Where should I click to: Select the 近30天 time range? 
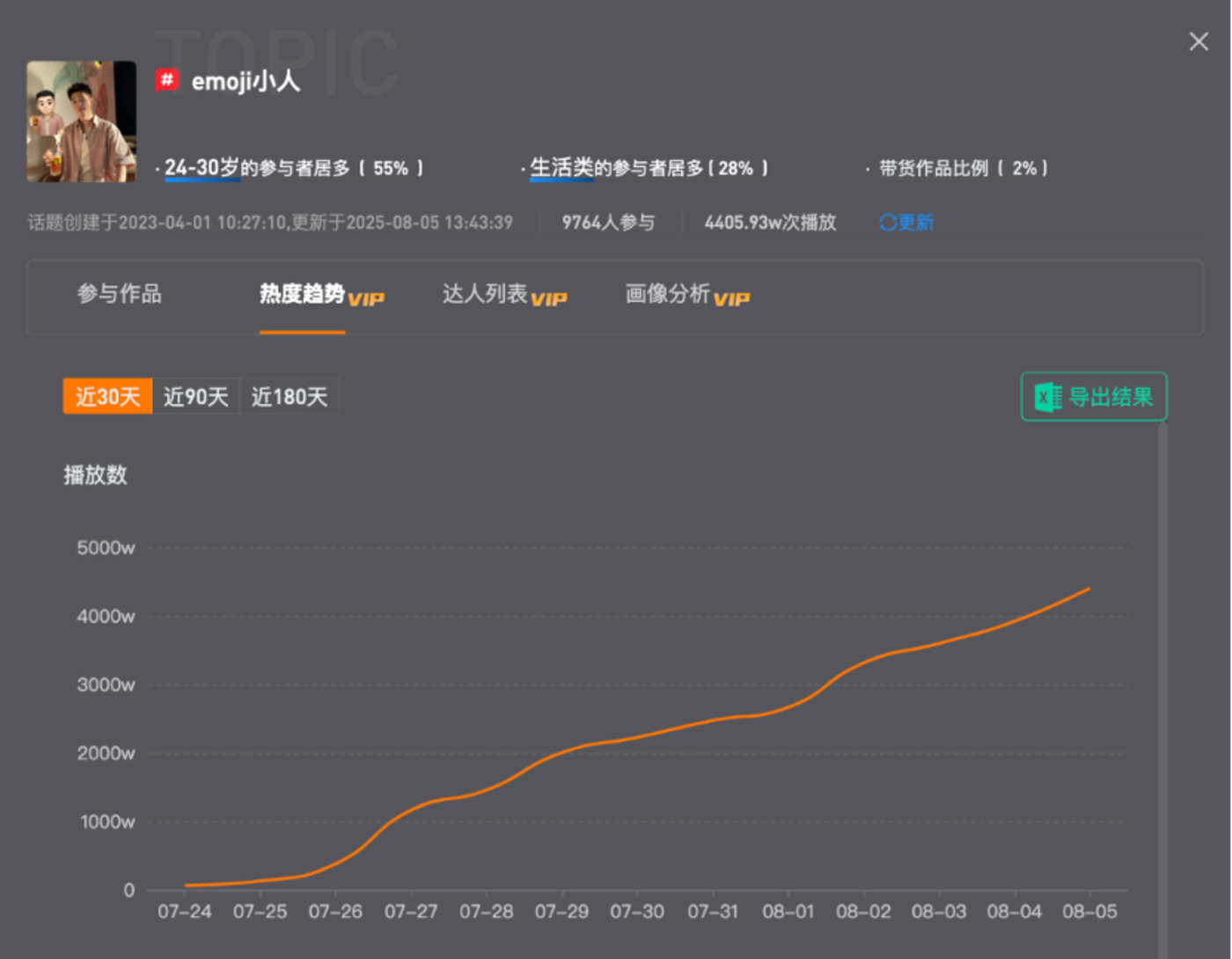pos(107,397)
